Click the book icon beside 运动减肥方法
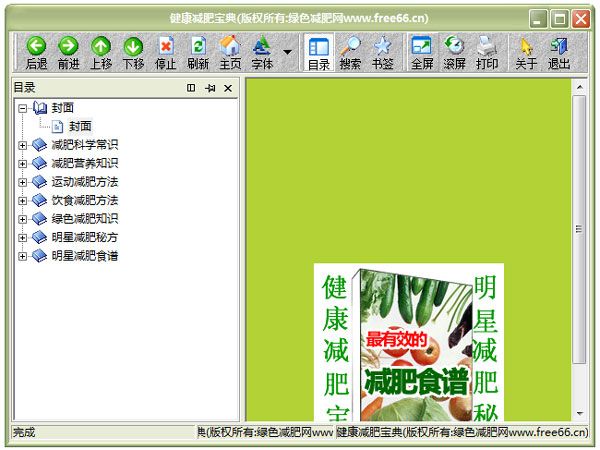Screen dimensions: 600x450 click(x=39, y=182)
